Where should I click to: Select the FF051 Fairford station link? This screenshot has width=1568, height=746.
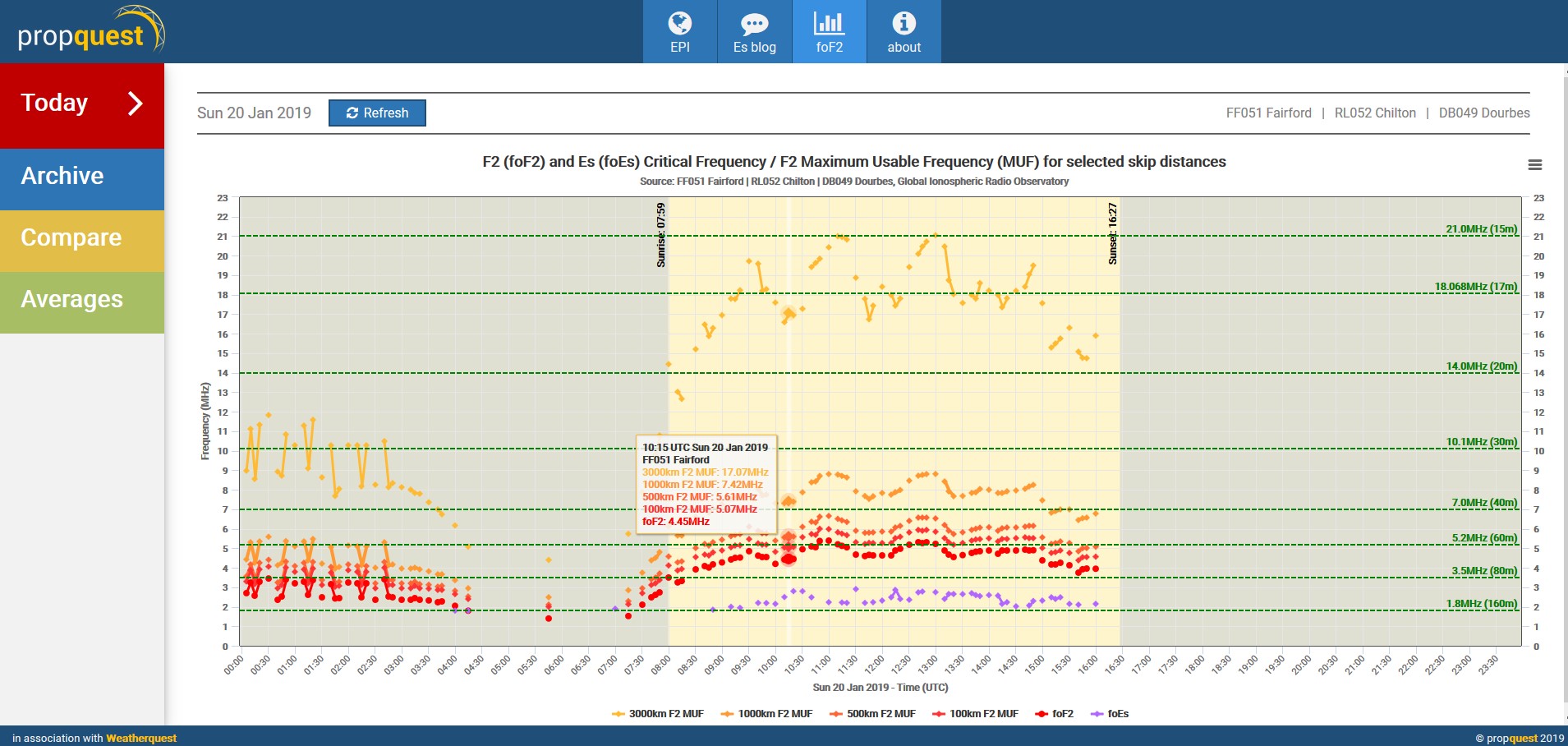[1268, 113]
